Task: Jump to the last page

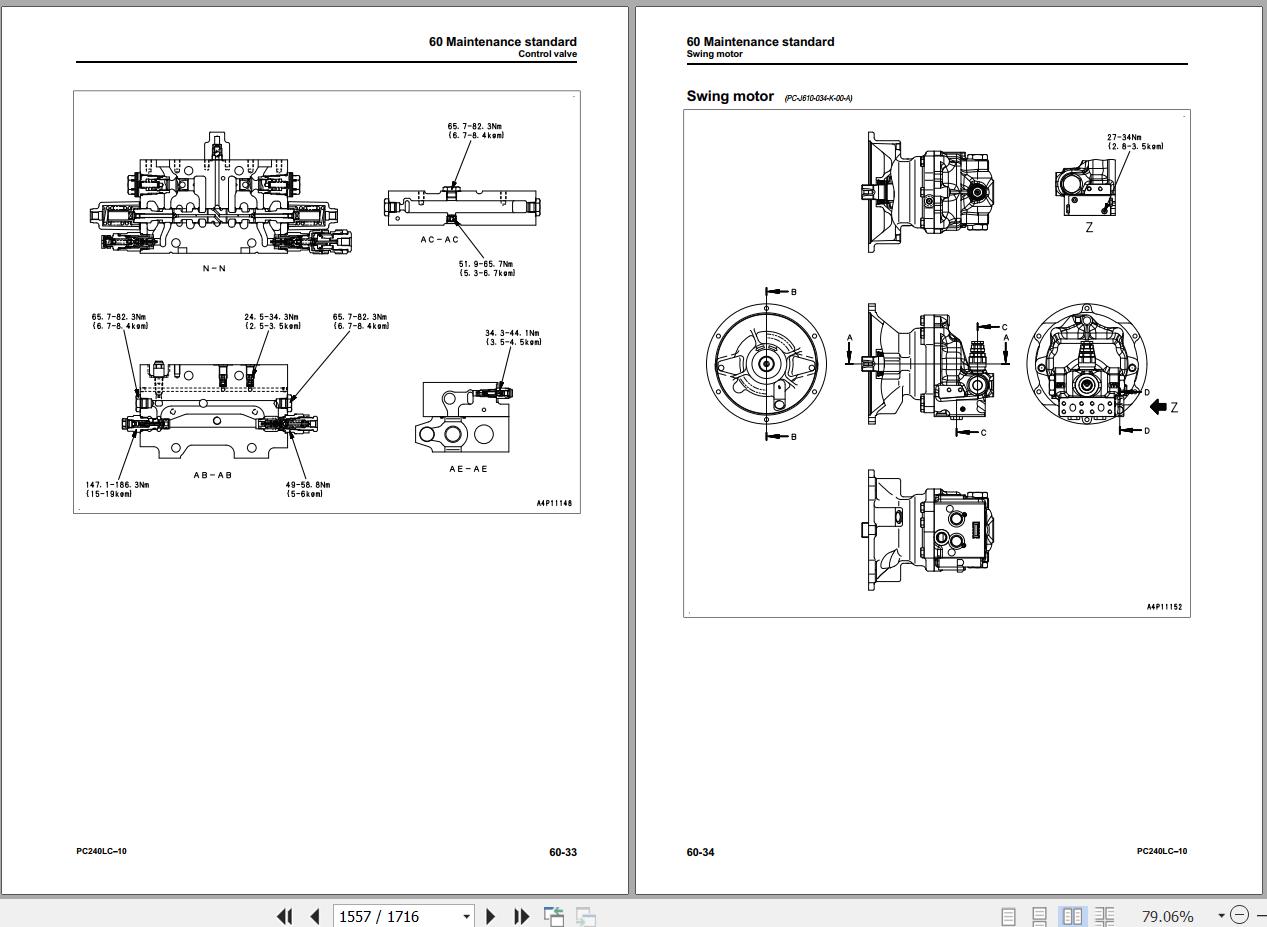Action: (x=521, y=916)
